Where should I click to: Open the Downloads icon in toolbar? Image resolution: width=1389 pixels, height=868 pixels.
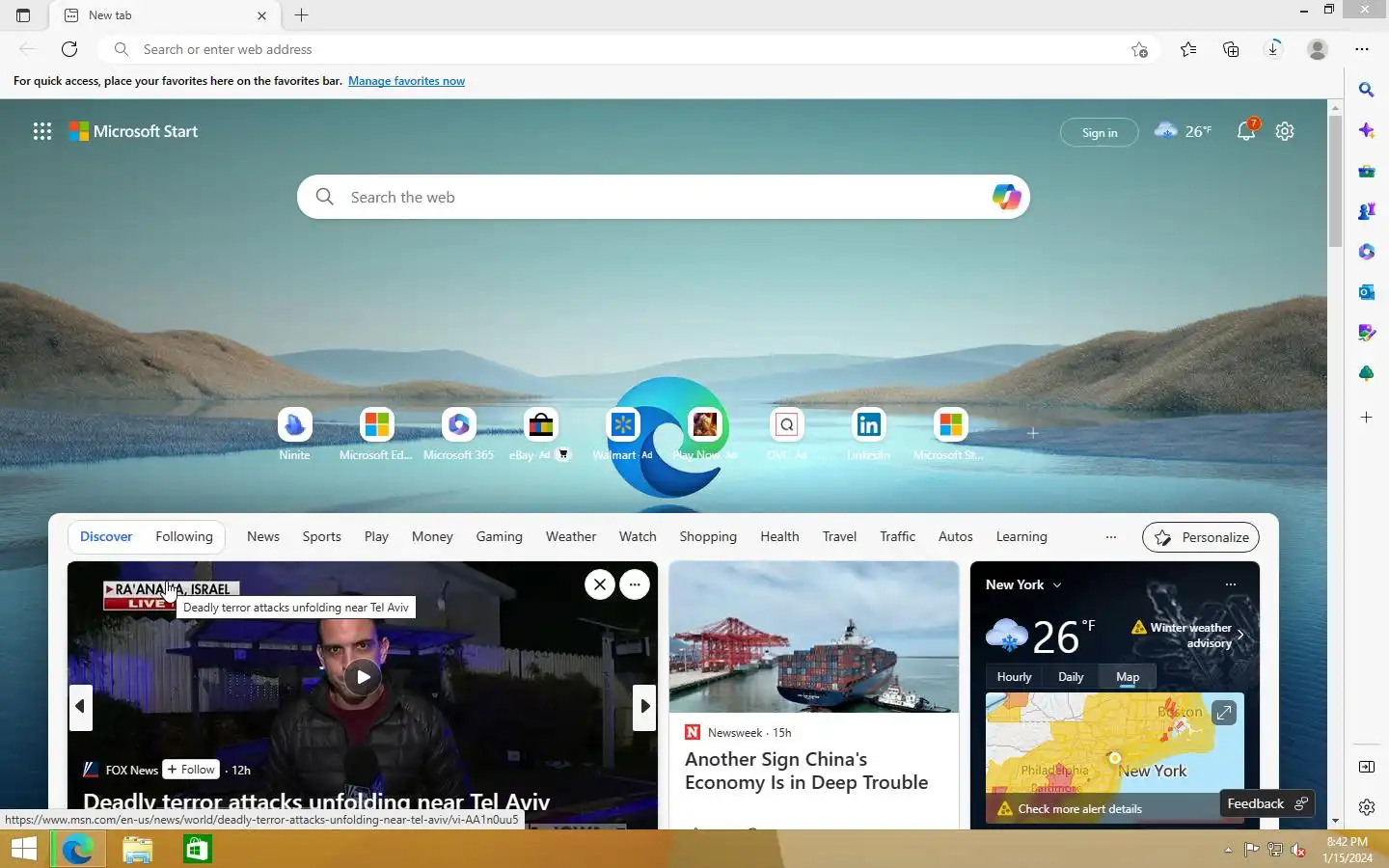point(1273,49)
